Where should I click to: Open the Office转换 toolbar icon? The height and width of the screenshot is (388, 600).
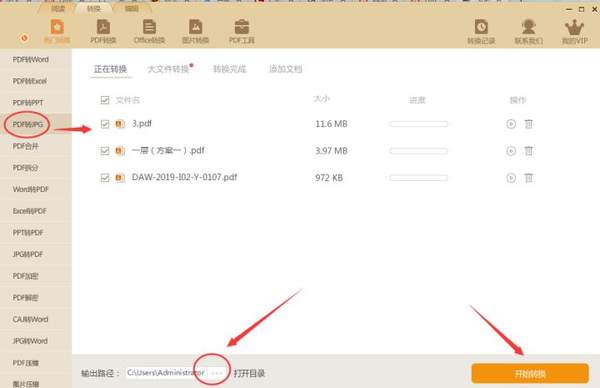pyautogui.click(x=149, y=31)
